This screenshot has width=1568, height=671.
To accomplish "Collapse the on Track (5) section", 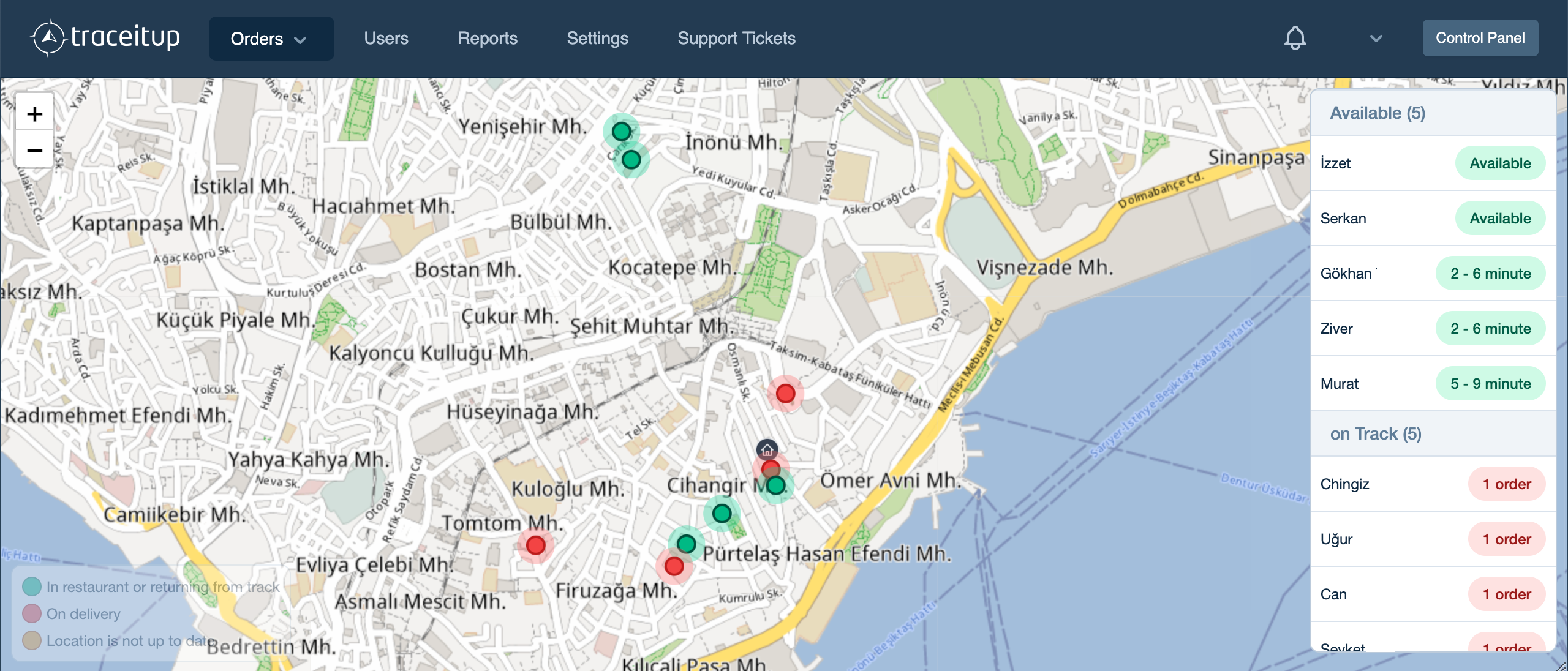I will click(x=1376, y=434).
